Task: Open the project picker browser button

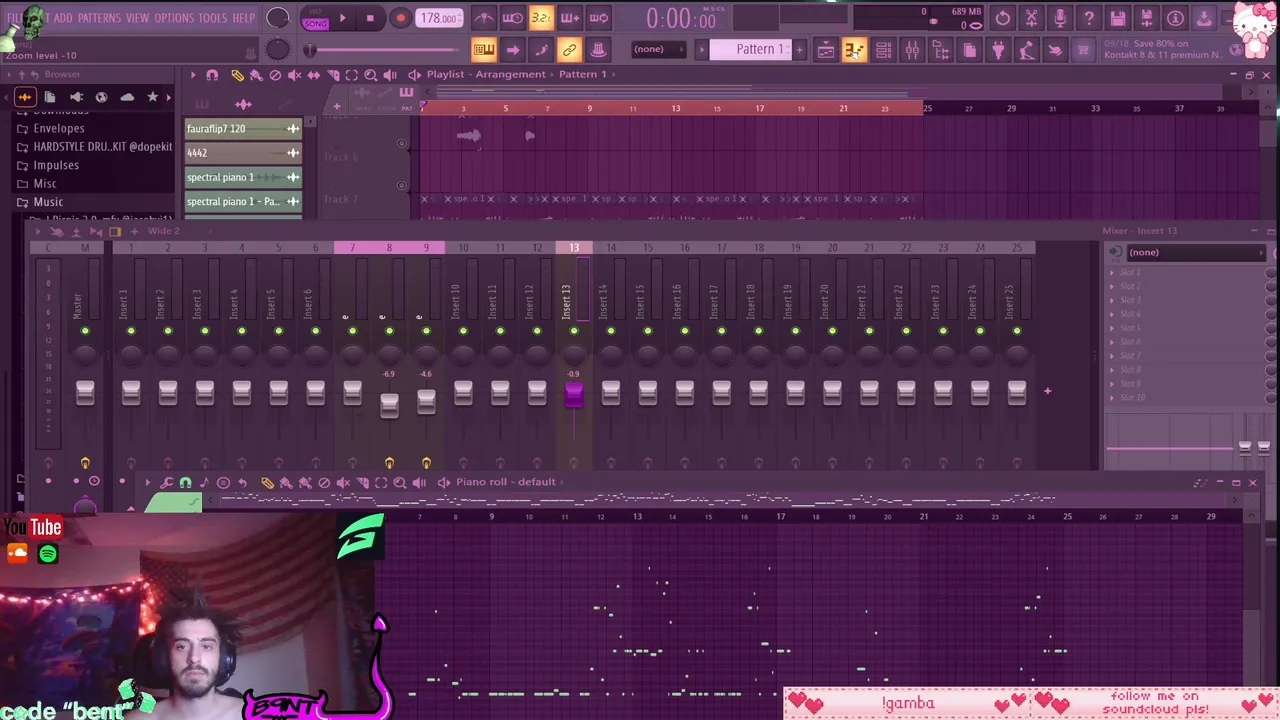Action: pyautogui.click(x=969, y=50)
